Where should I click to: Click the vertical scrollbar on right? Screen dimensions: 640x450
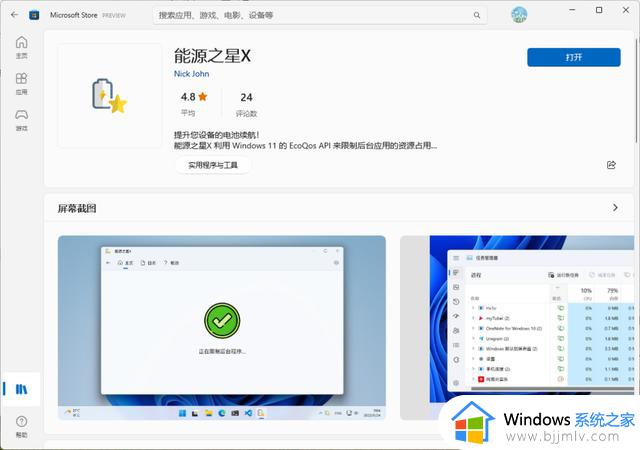(x=637, y=88)
